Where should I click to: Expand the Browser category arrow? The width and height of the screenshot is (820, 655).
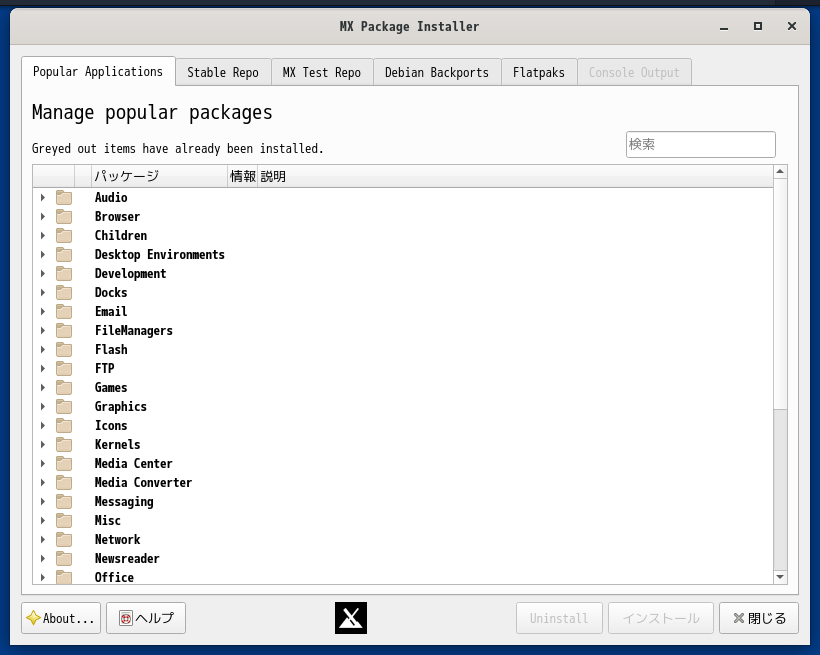(x=43, y=217)
